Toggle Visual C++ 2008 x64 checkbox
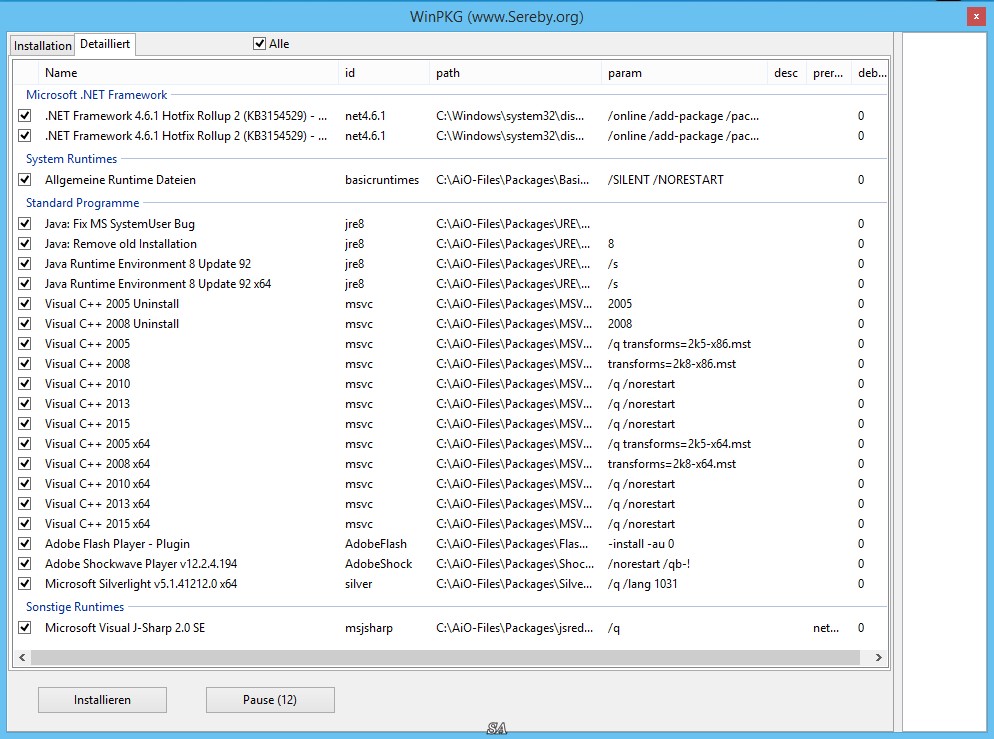Screen dimensions: 994x739 [25, 464]
